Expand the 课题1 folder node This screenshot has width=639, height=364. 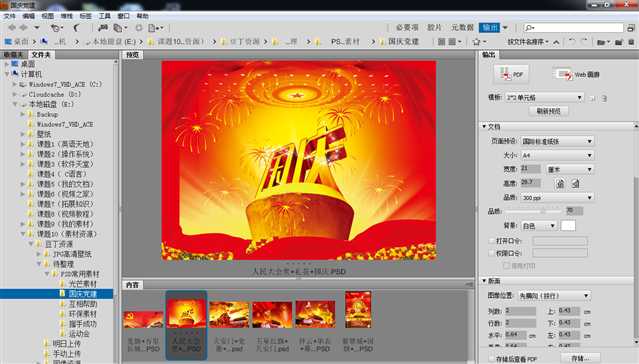click(23, 144)
